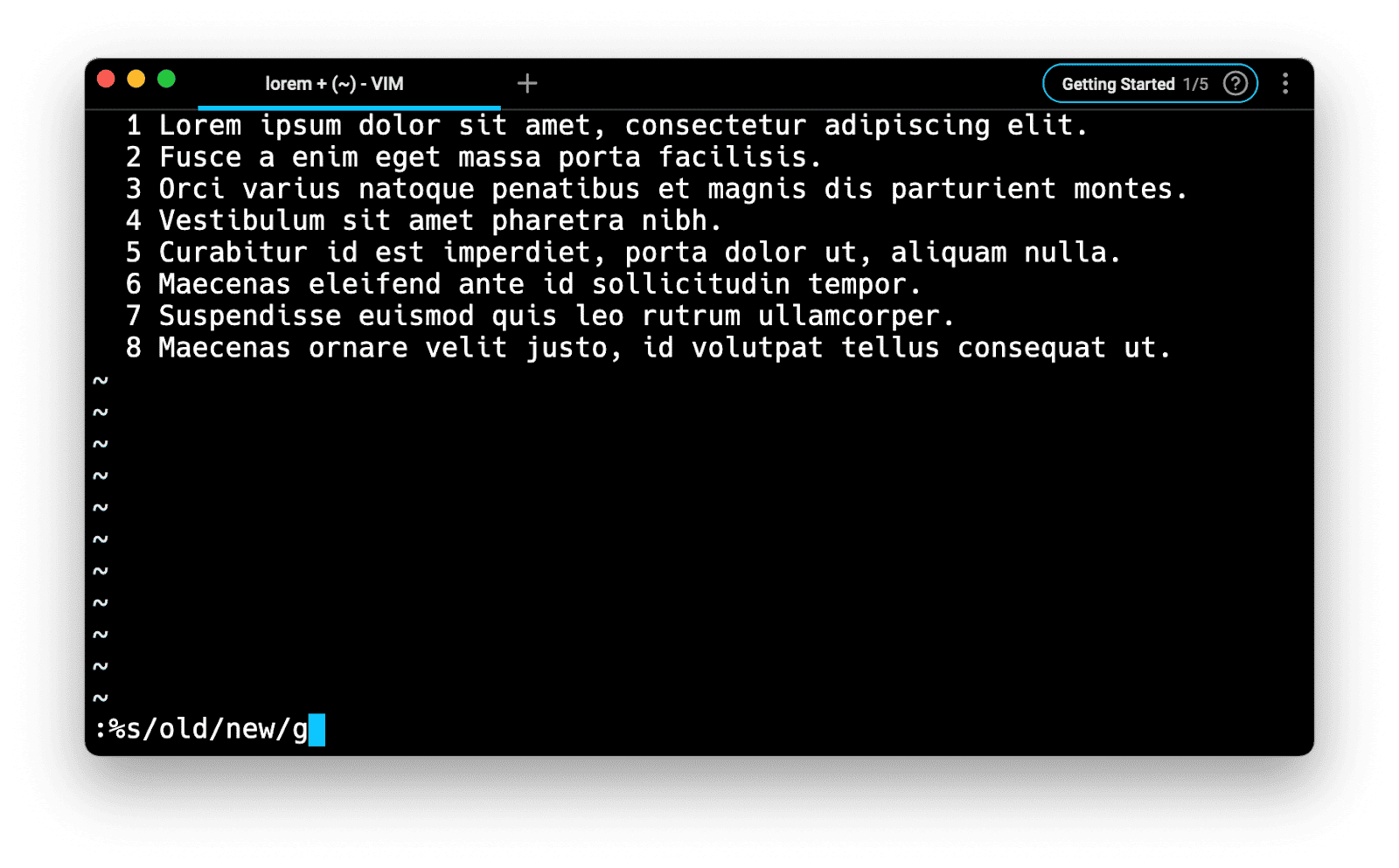Viewport: 1399px width, 868px height.
Task: Click the green fullscreen window button
Action: (166, 80)
